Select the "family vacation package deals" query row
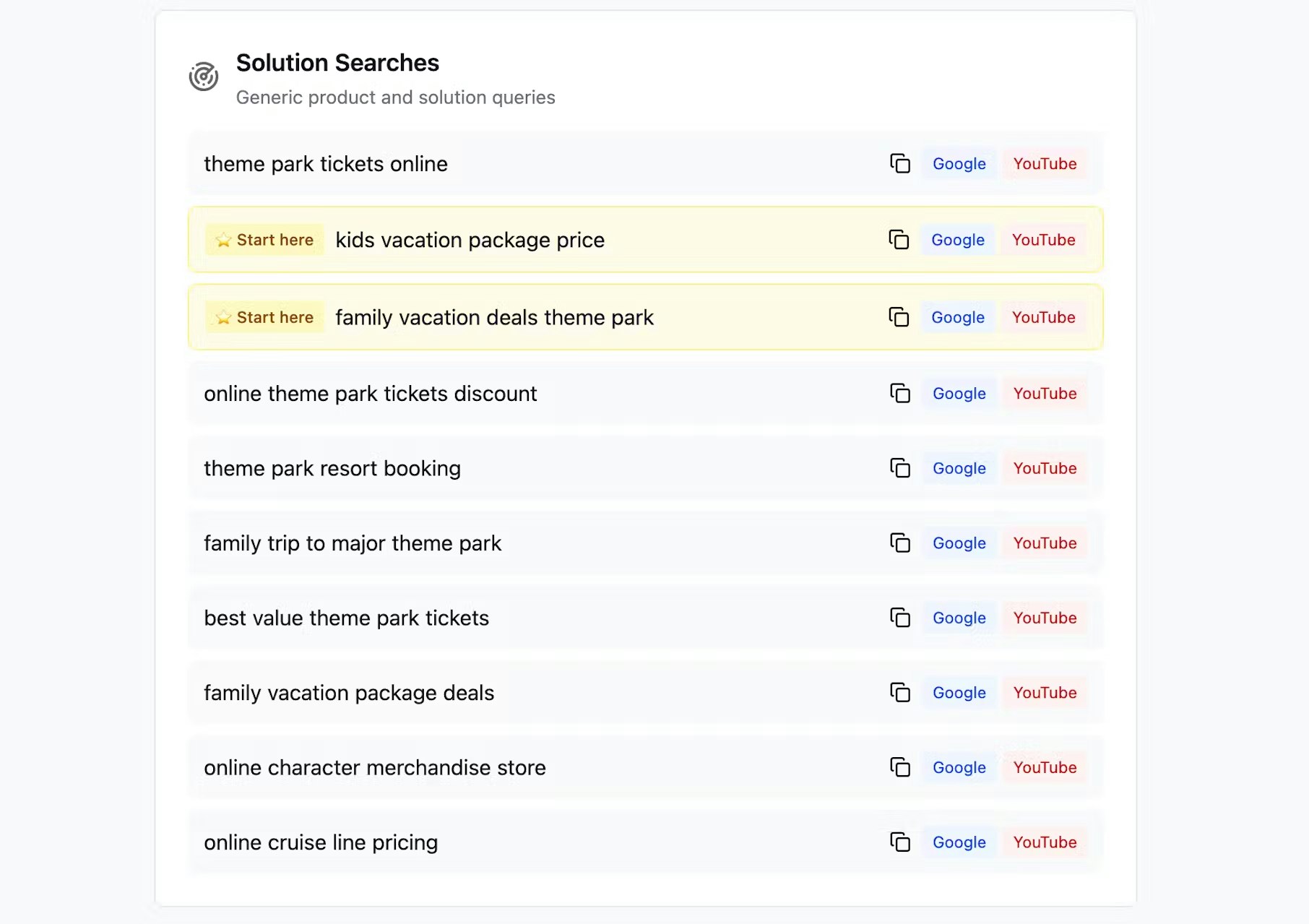1309x924 pixels. tap(506, 693)
